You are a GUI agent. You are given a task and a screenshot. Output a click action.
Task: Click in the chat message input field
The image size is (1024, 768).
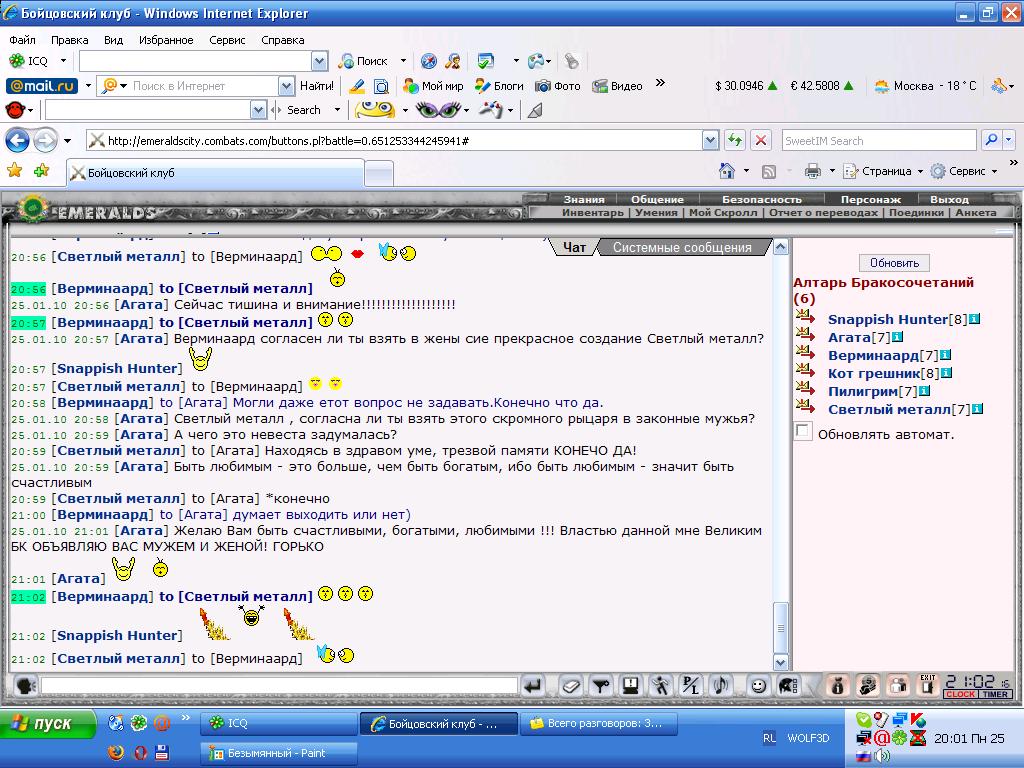point(279,686)
